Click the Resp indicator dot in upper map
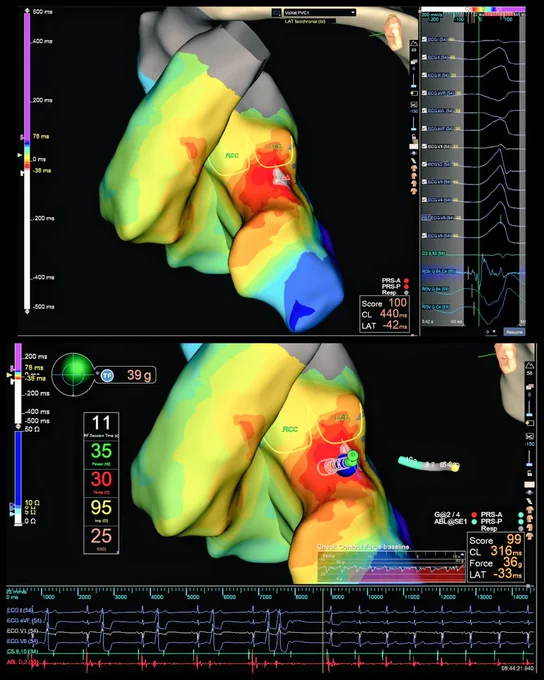The width and height of the screenshot is (544, 680). (406, 292)
